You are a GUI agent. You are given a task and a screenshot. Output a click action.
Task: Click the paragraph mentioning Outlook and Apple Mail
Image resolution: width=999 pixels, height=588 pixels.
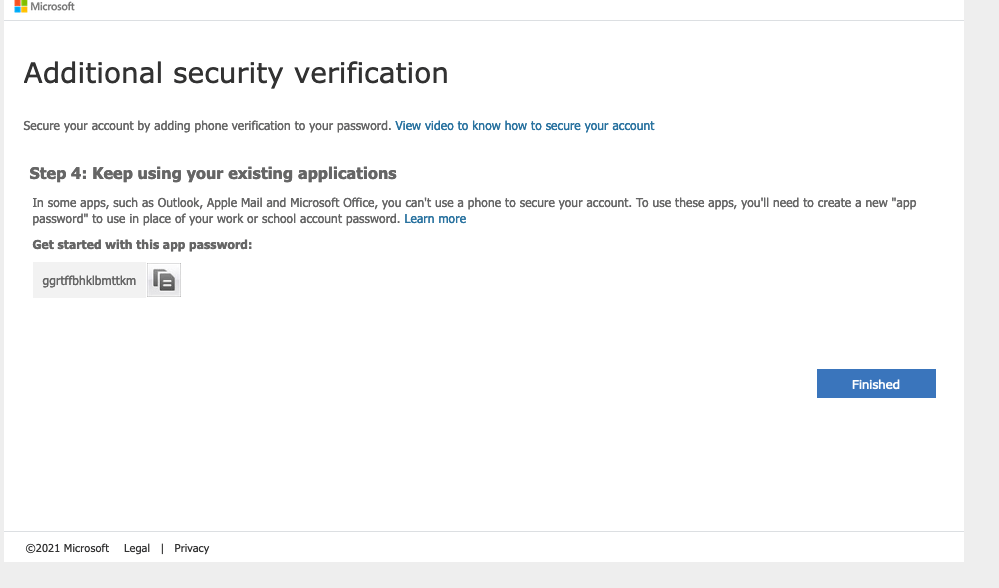click(474, 211)
